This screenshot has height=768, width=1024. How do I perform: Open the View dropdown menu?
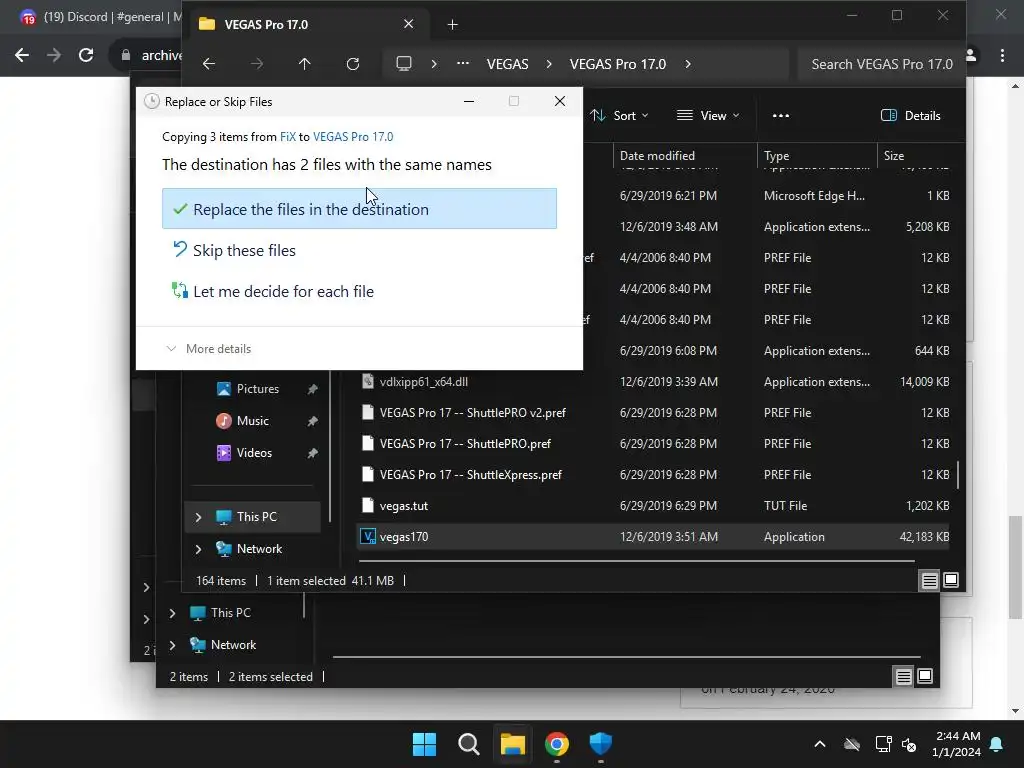pyautogui.click(x=708, y=116)
